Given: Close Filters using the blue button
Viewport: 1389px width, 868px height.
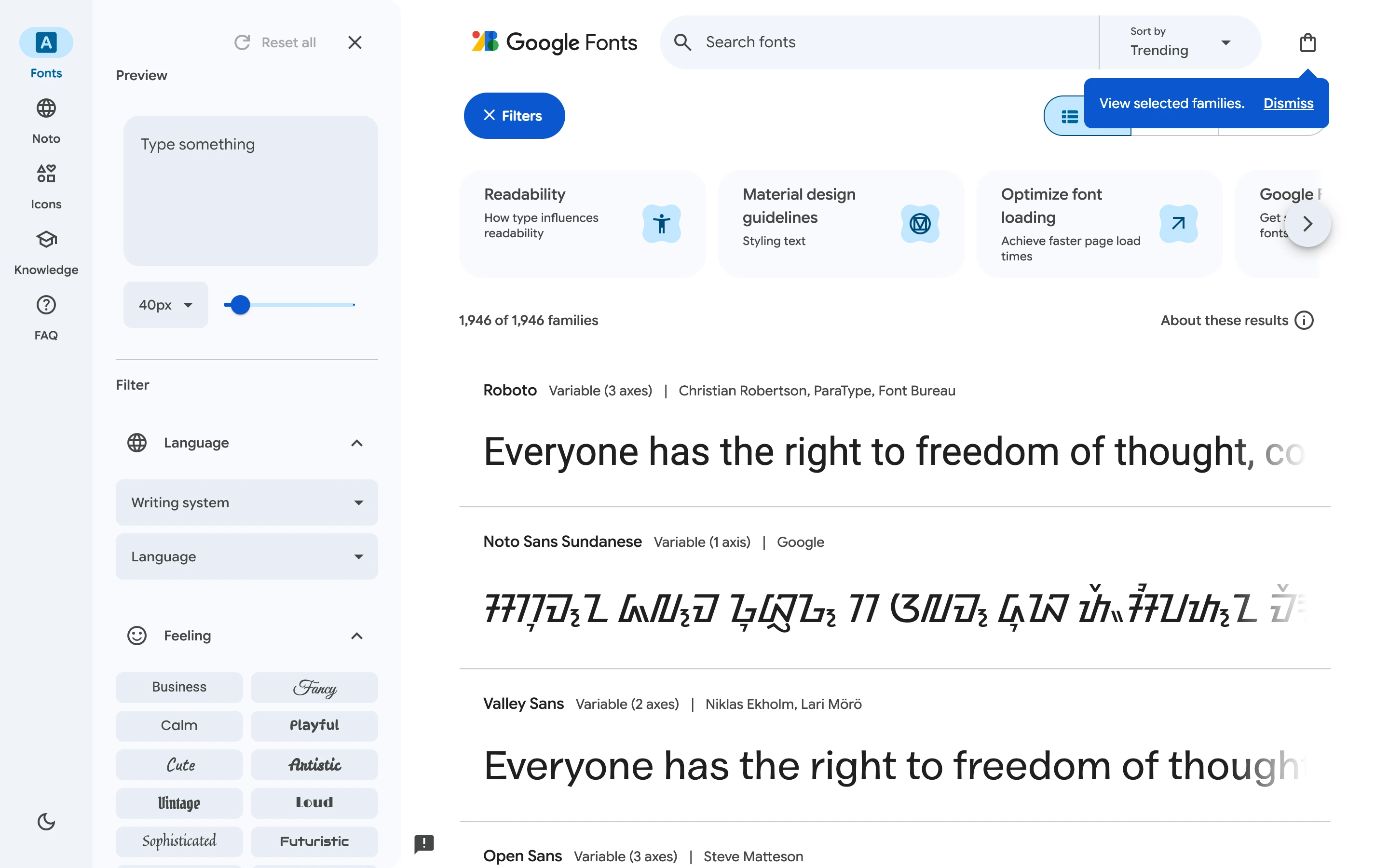Looking at the screenshot, I should tap(514, 115).
